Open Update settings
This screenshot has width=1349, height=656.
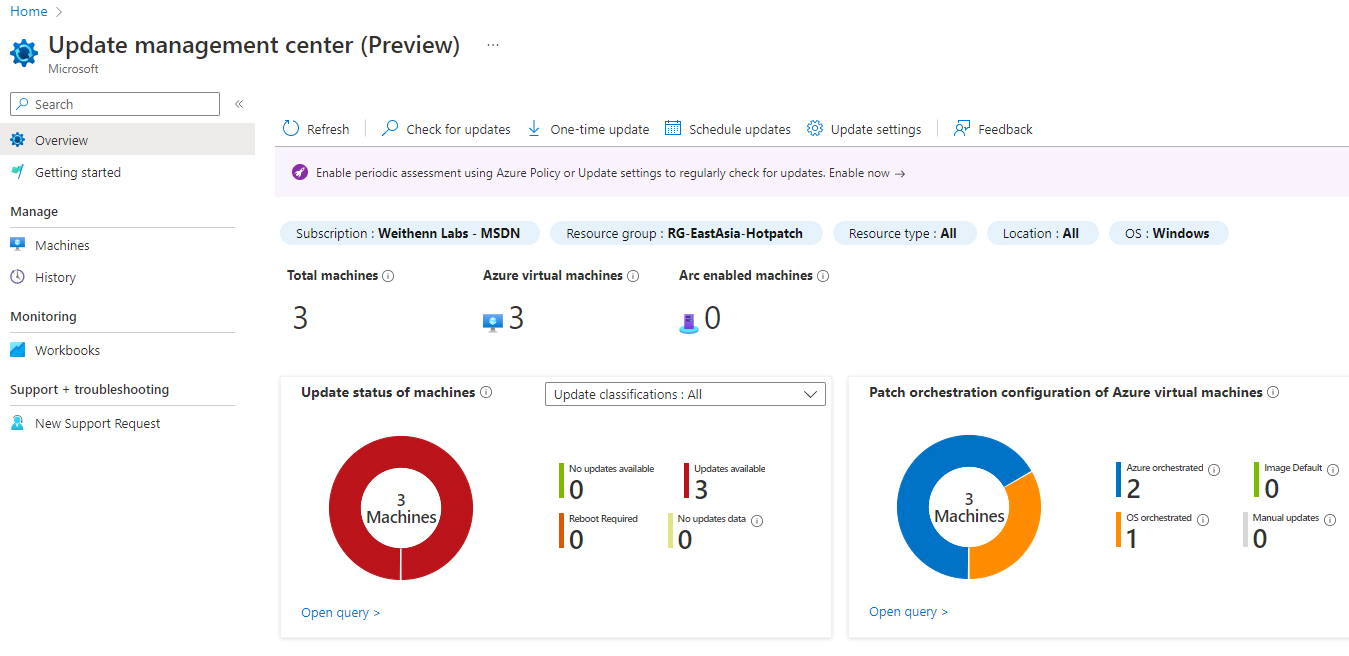[864, 129]
